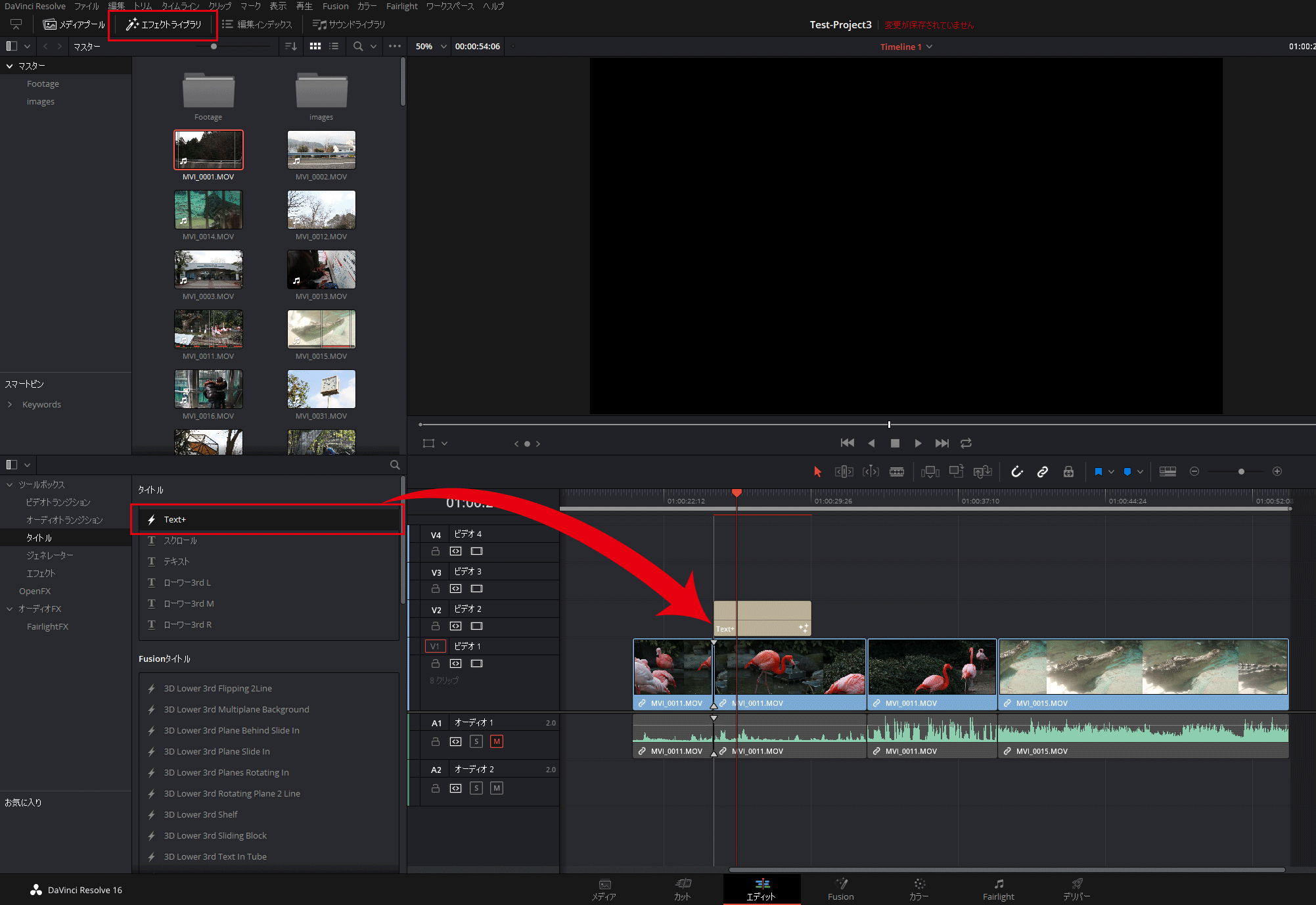
Task: Lock the video track V2
Action: [435, 626]
